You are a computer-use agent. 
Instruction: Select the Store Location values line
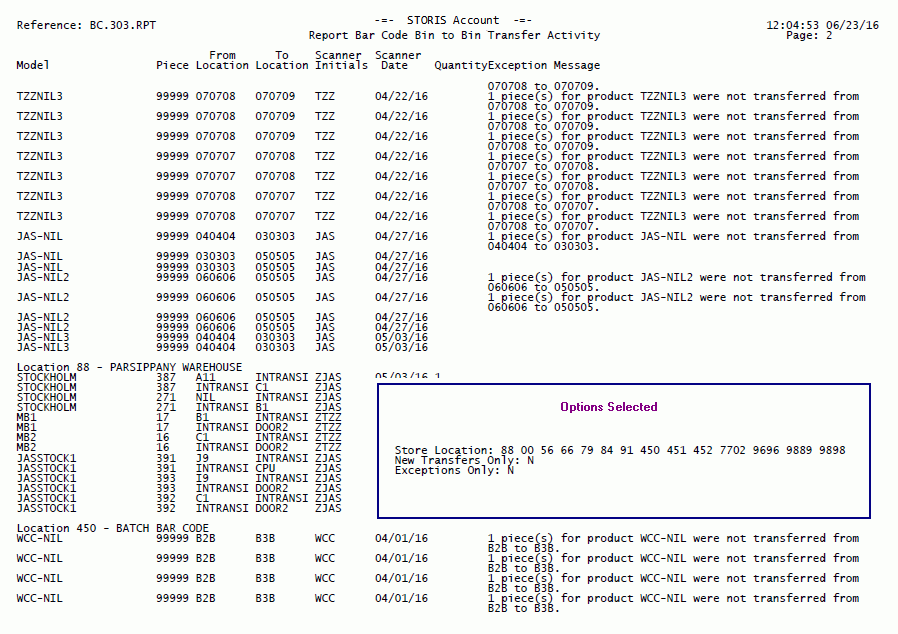click(x=619, y=450)
